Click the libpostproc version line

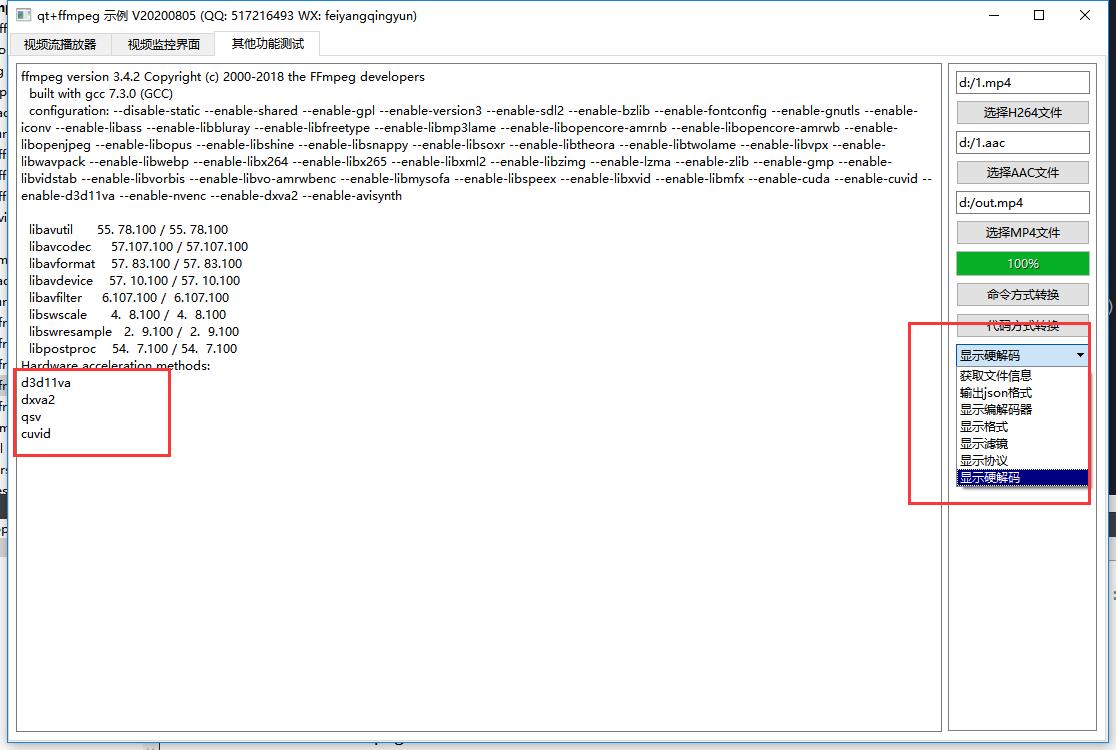[133, 349]
